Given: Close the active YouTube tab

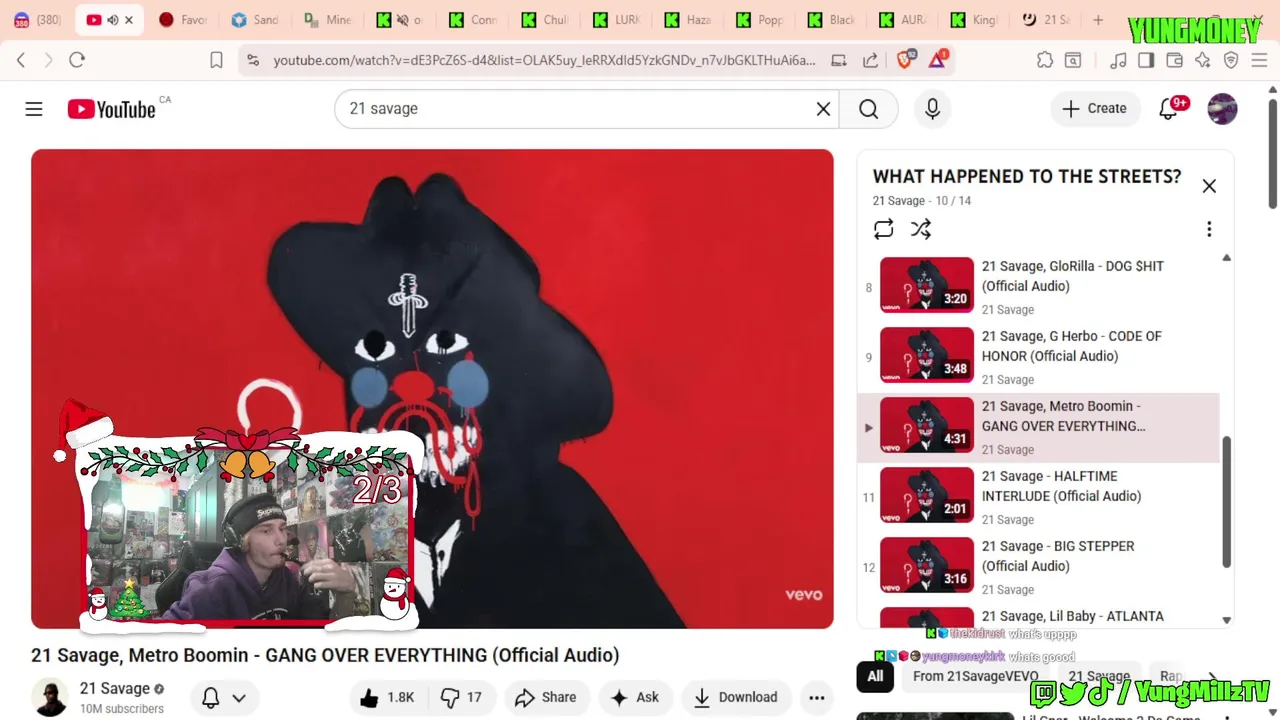Looking at the screenshot, I should 129,20.
